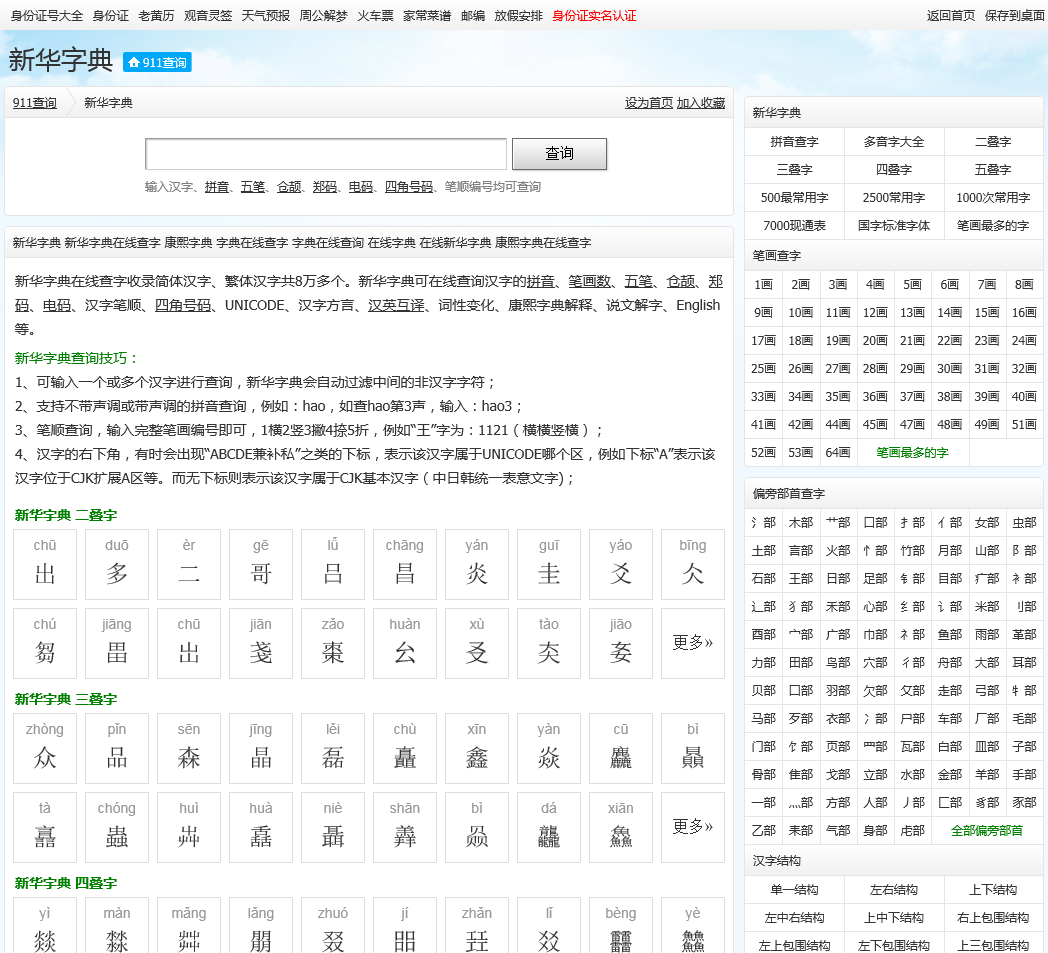Viewport: 1048px width, 953px height.
Task: Open 老黄历 from the top menu
Action: tap(156, 15)
